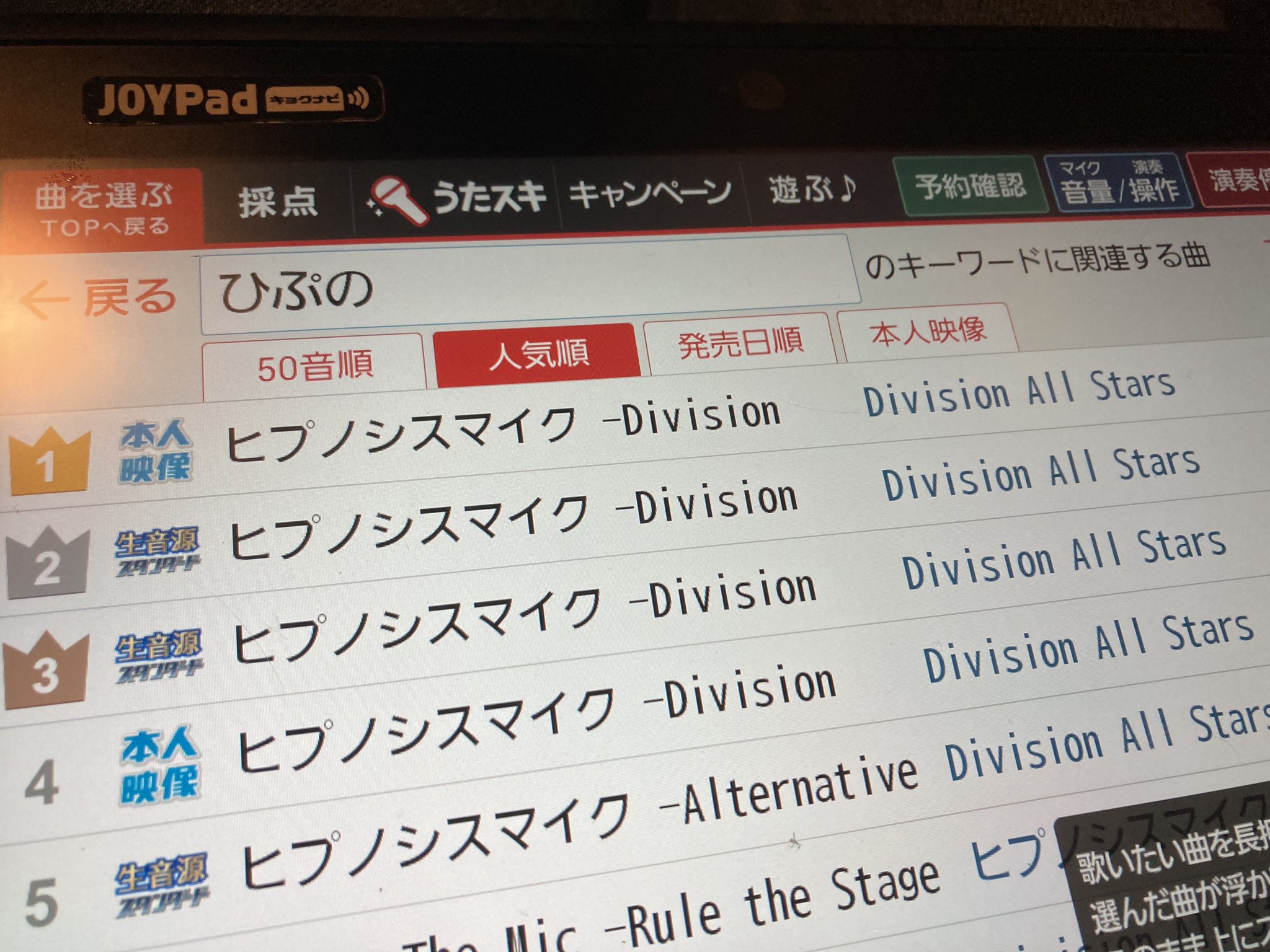Tap the 生音源スタンダード badge on rank 5 row

pos(162,885)
